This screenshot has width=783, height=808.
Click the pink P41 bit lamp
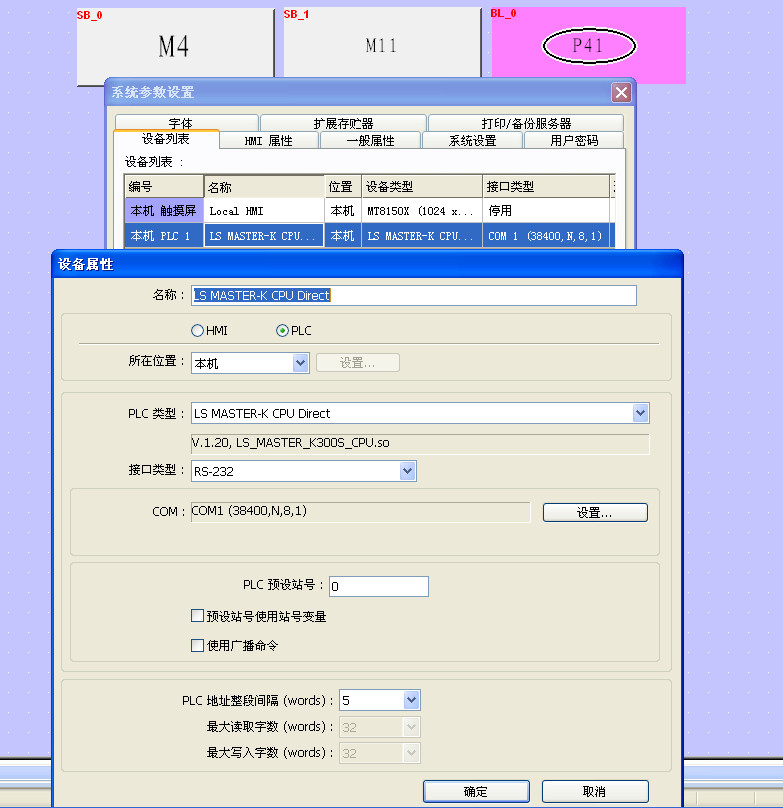[x=588, y=46]
